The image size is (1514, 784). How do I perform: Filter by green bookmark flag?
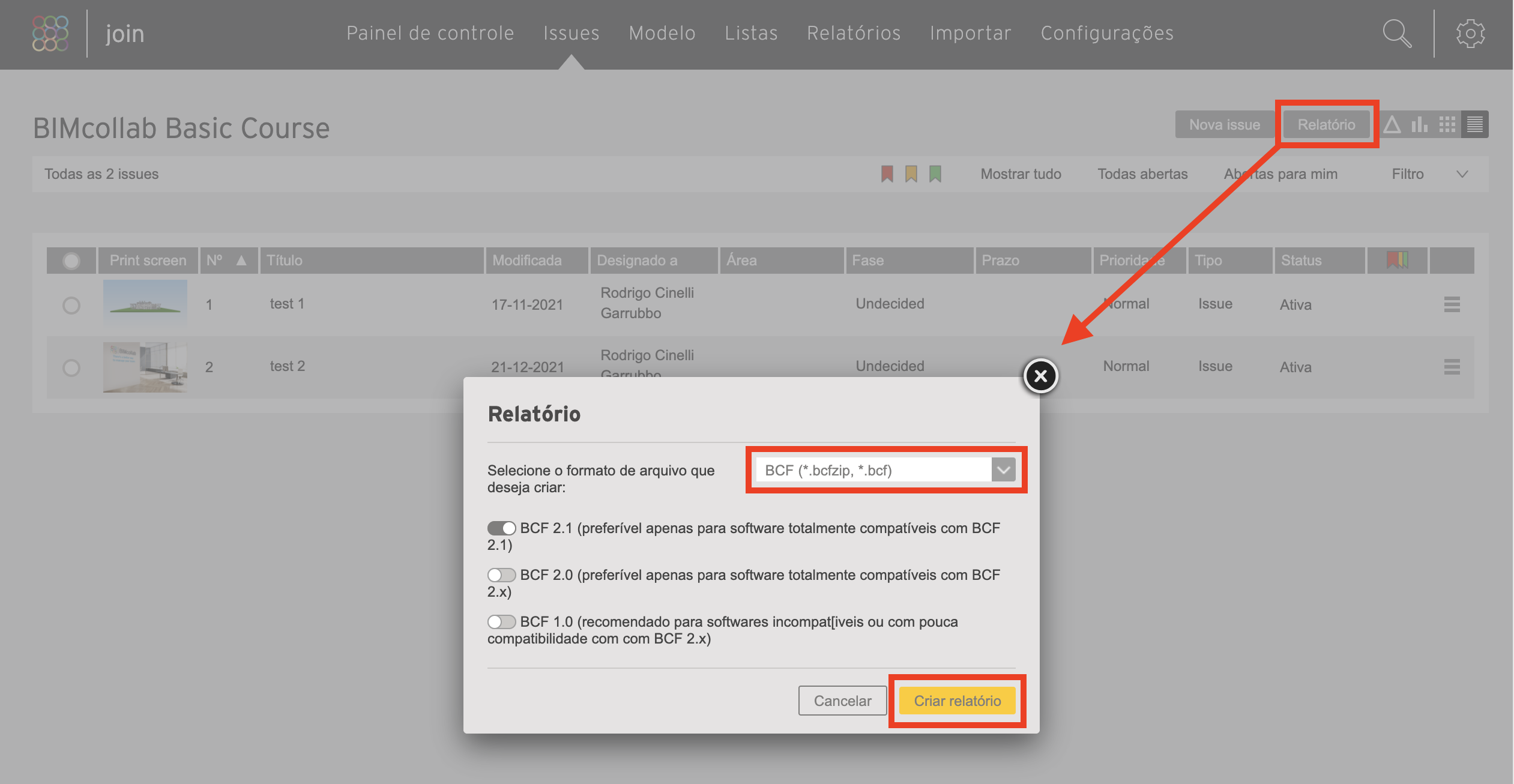click(935, 174)
